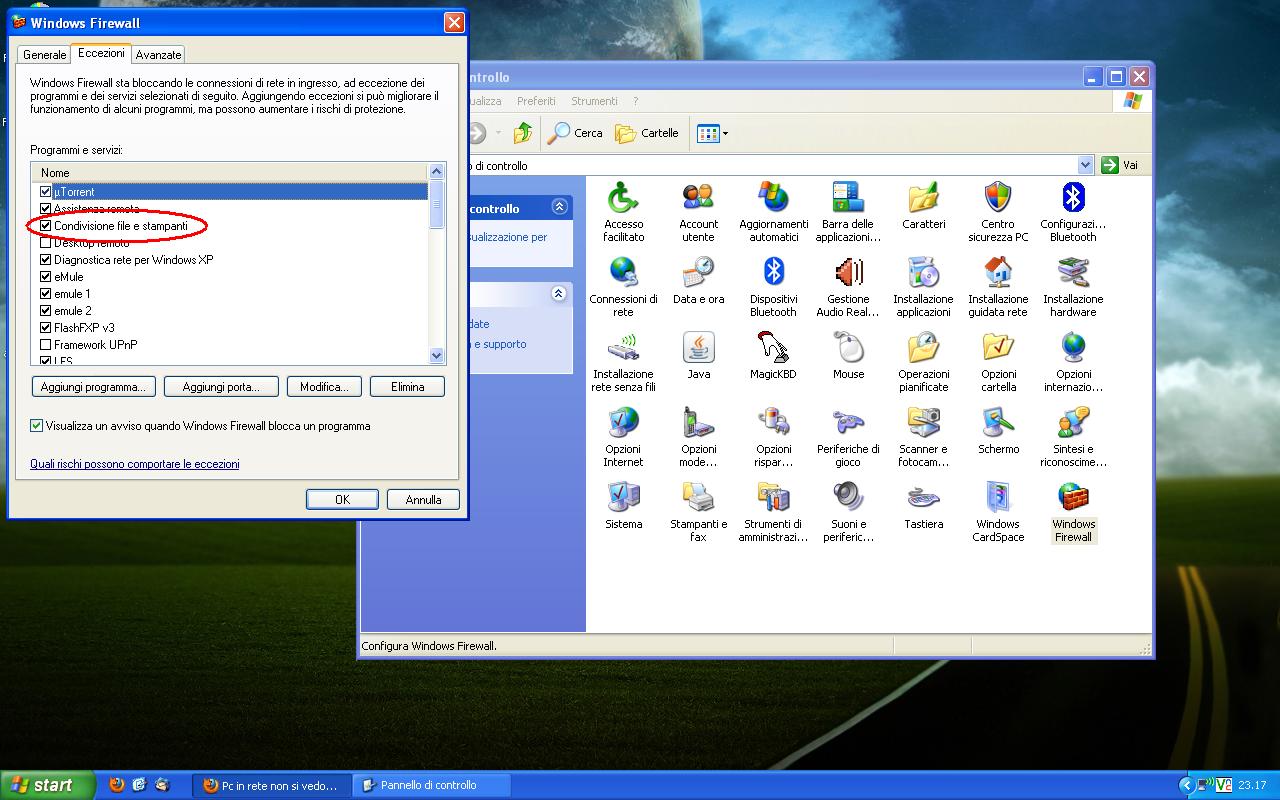1280x800 pixels.
Task: Toggle Visualizza un avviso notification checkbox
Action: pyautogui.click(x=37, y=425)
